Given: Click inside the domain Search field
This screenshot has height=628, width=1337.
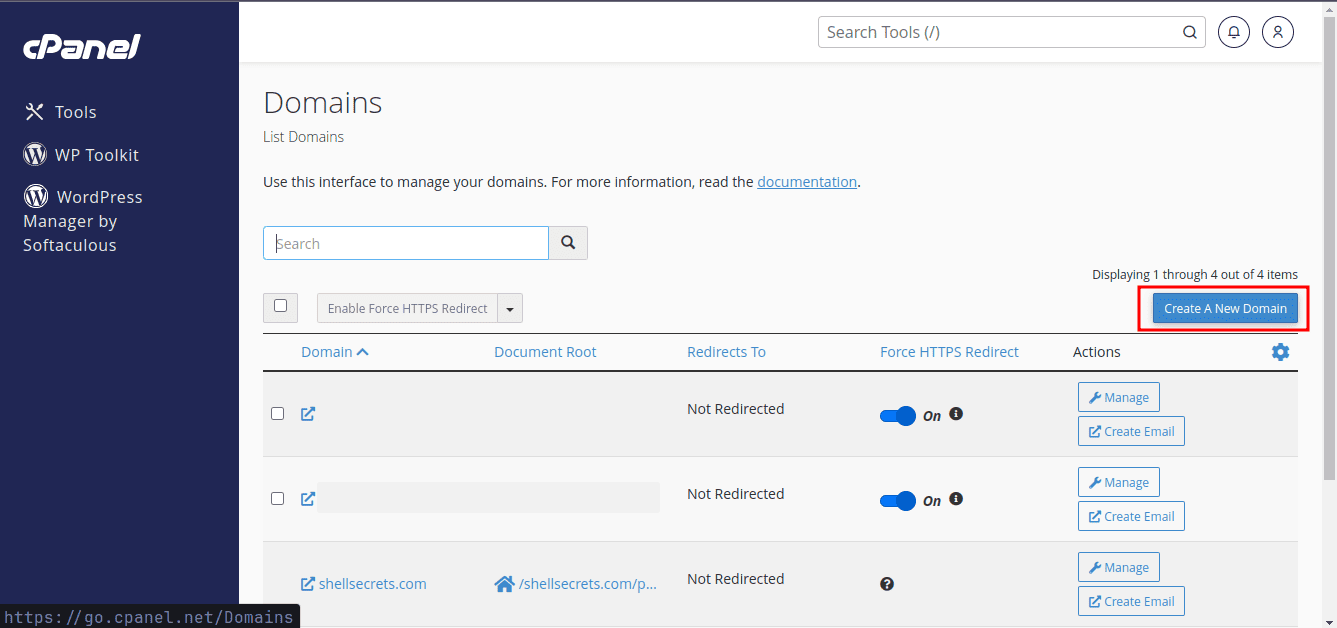Looking at the screenshot, I should pos(405,243).
